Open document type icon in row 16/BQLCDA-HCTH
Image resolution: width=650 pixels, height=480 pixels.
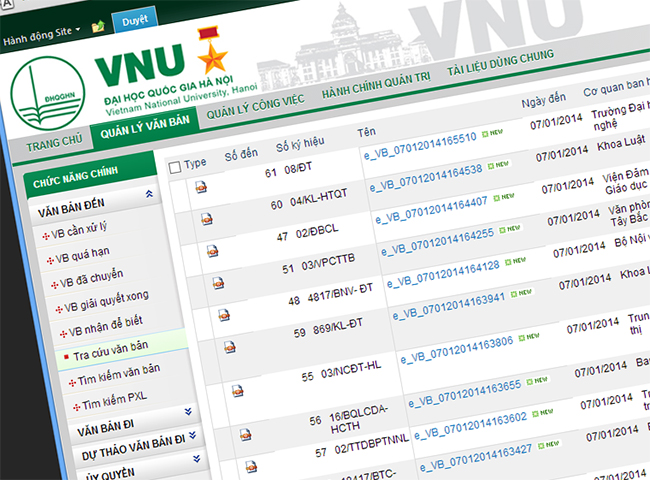(245, 434)
